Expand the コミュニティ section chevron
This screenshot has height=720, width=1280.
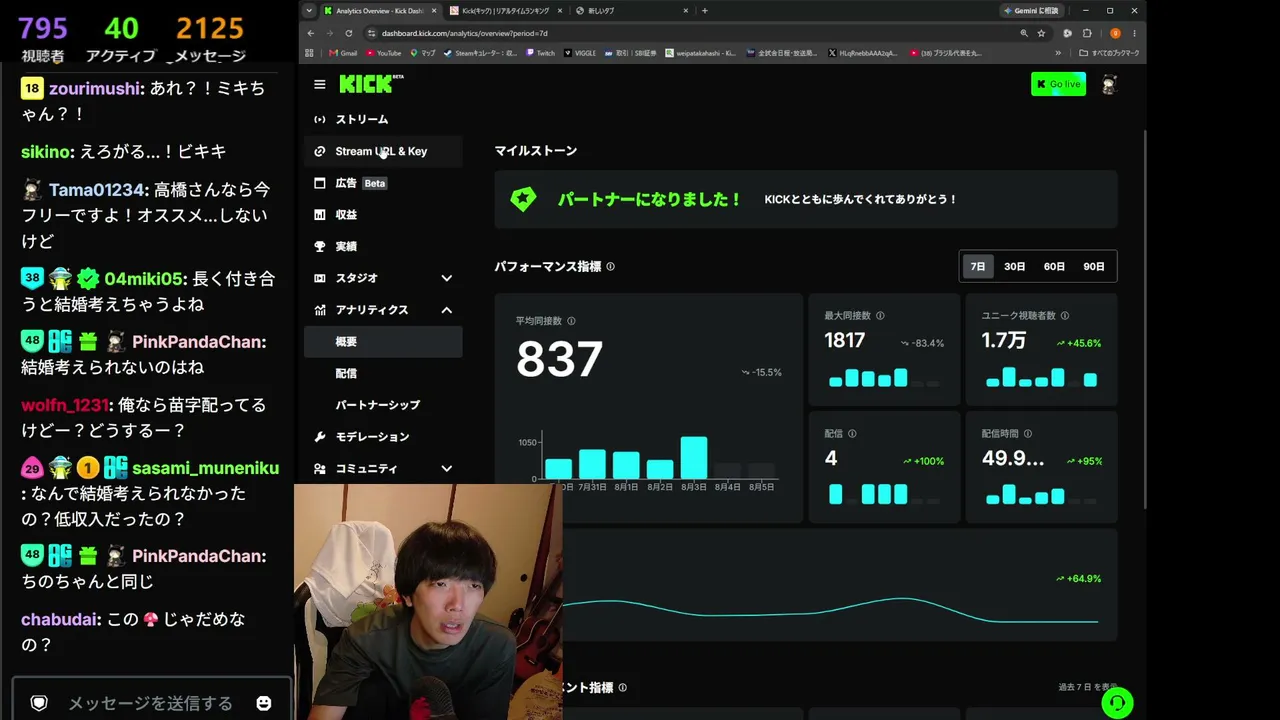(447, 469)
